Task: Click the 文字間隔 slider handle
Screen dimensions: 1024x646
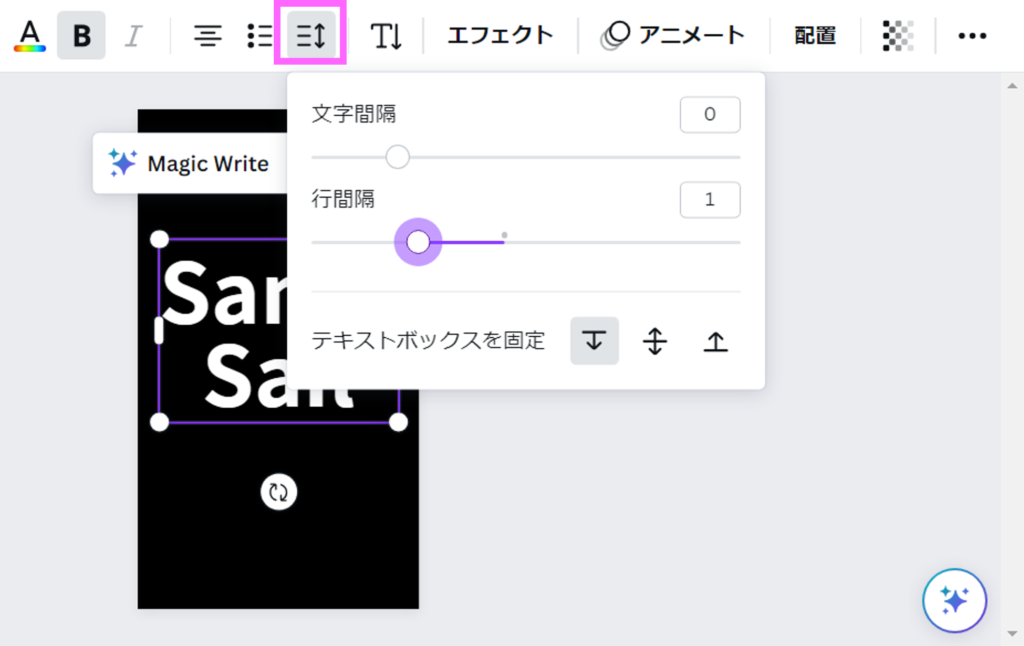Action: pyautogui.click(x=398, y=157)
